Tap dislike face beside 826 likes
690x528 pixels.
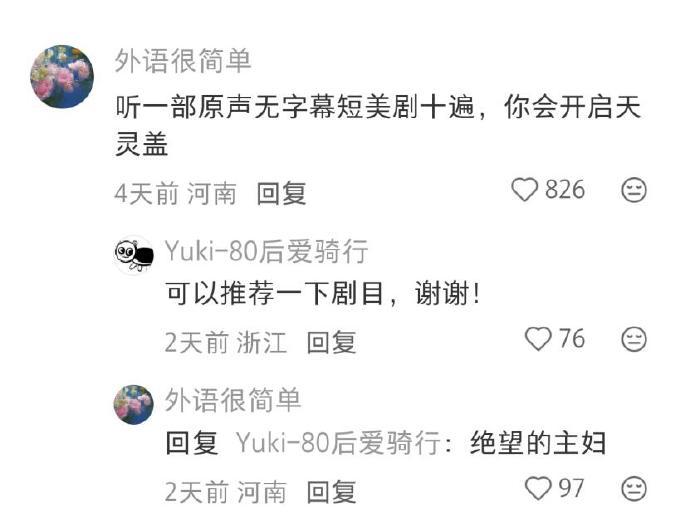(x=634, y=190)
